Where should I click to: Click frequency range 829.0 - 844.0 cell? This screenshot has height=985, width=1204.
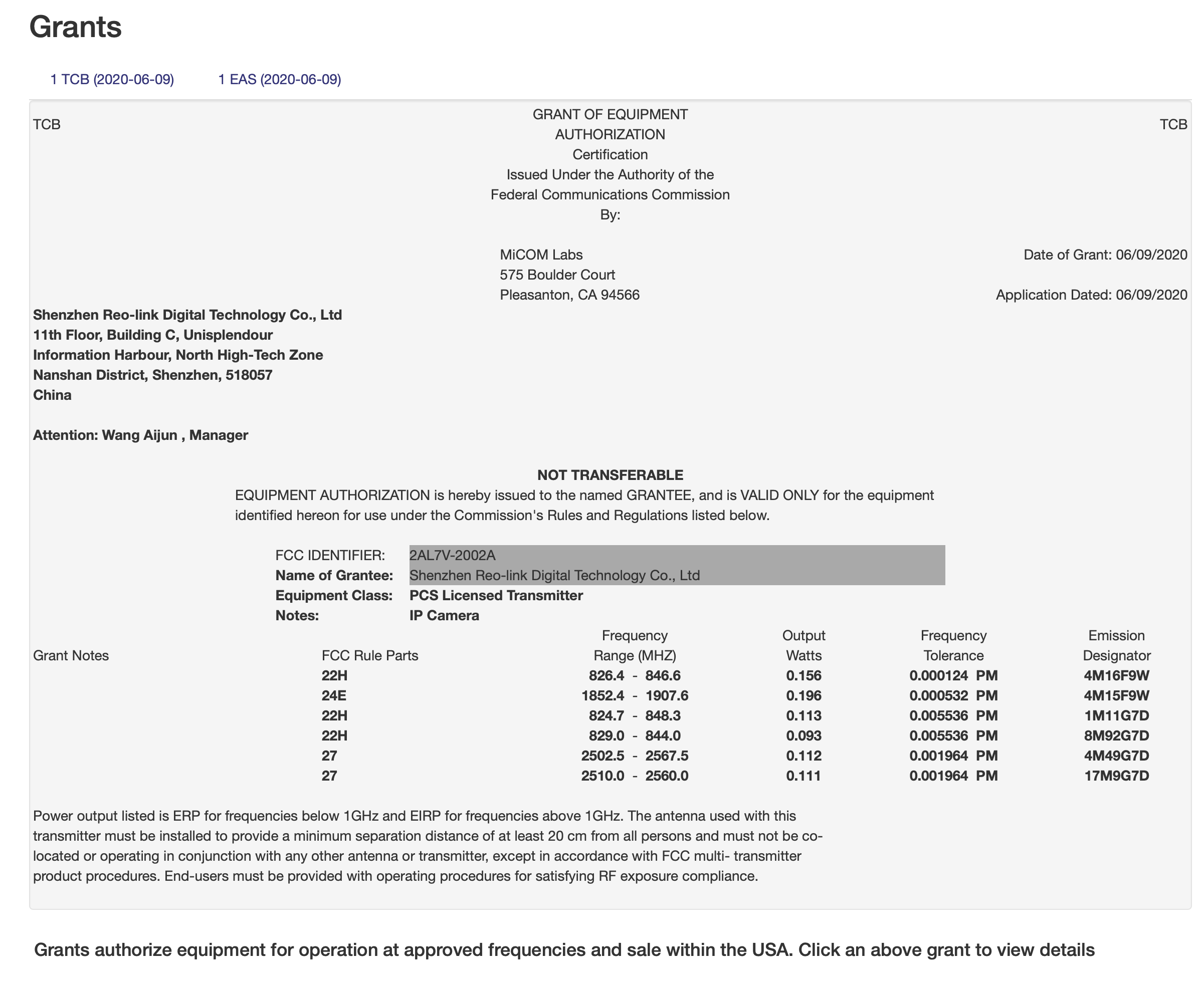[x=634, y=735]
